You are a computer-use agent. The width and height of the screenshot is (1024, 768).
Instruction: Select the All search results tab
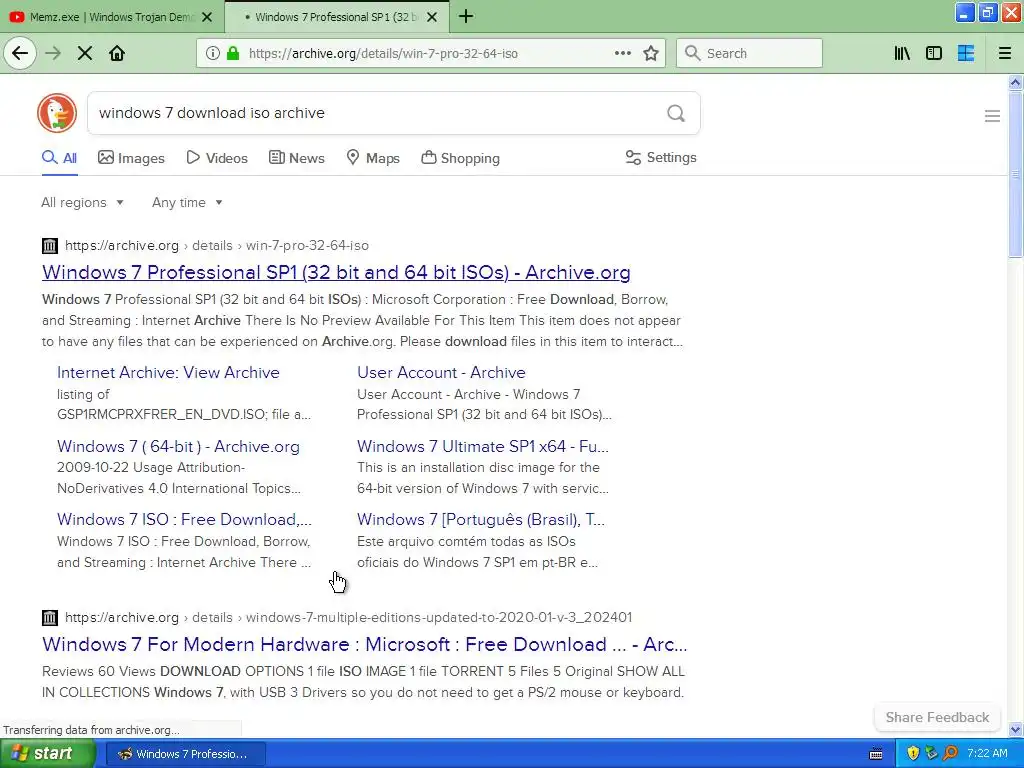(x=59, y=158)
